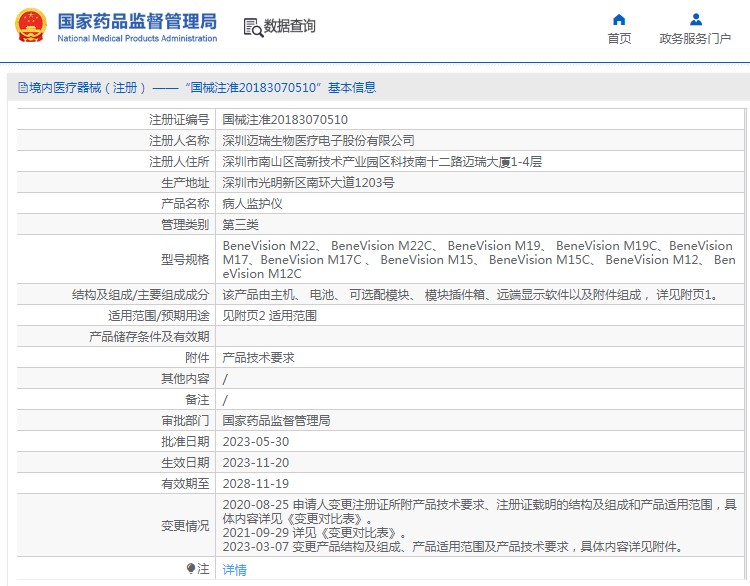750x586 pixels.
Task: Select the 备注 label
Action: [197, 400]
